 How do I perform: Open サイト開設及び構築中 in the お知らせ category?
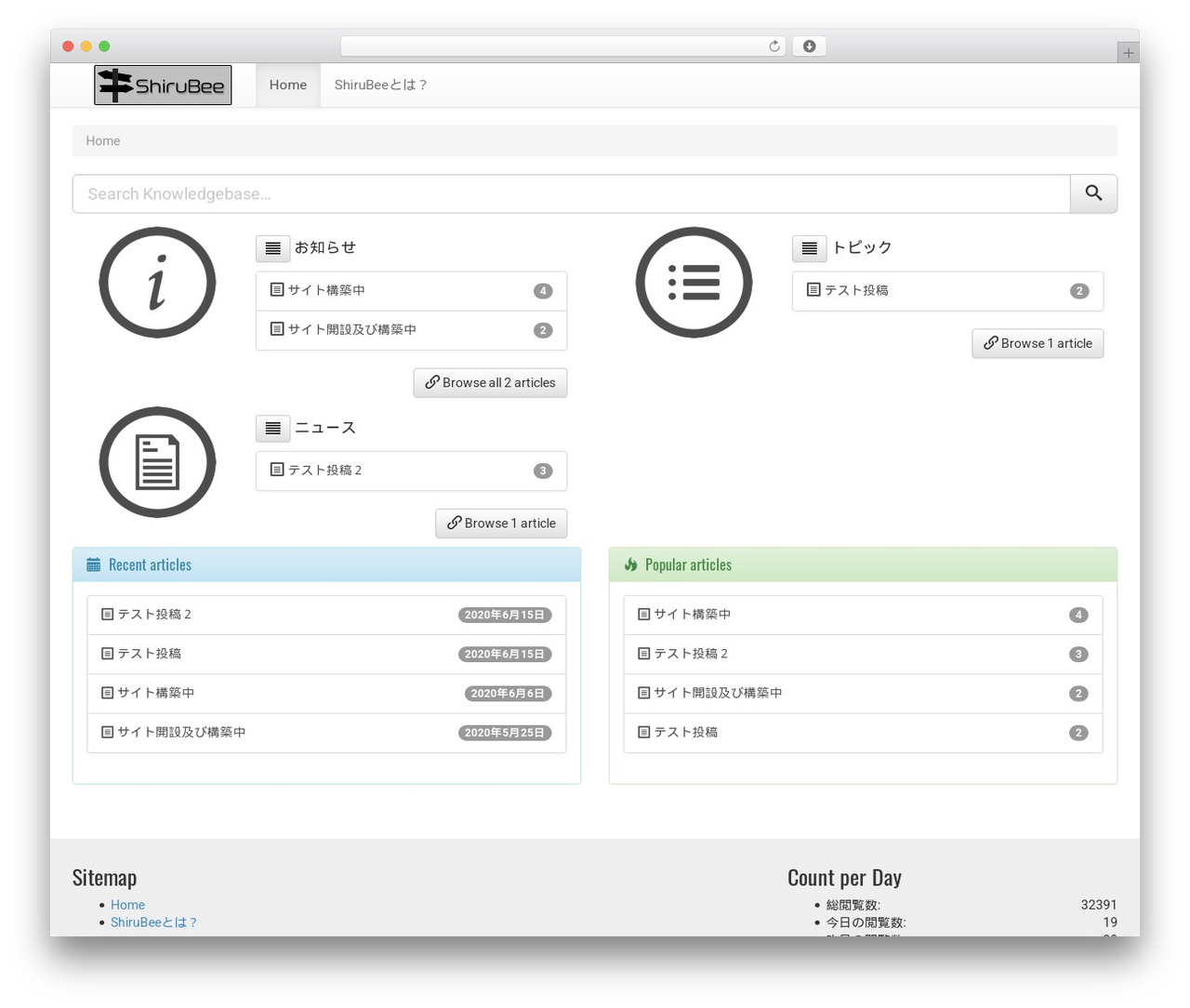[411, 330]
